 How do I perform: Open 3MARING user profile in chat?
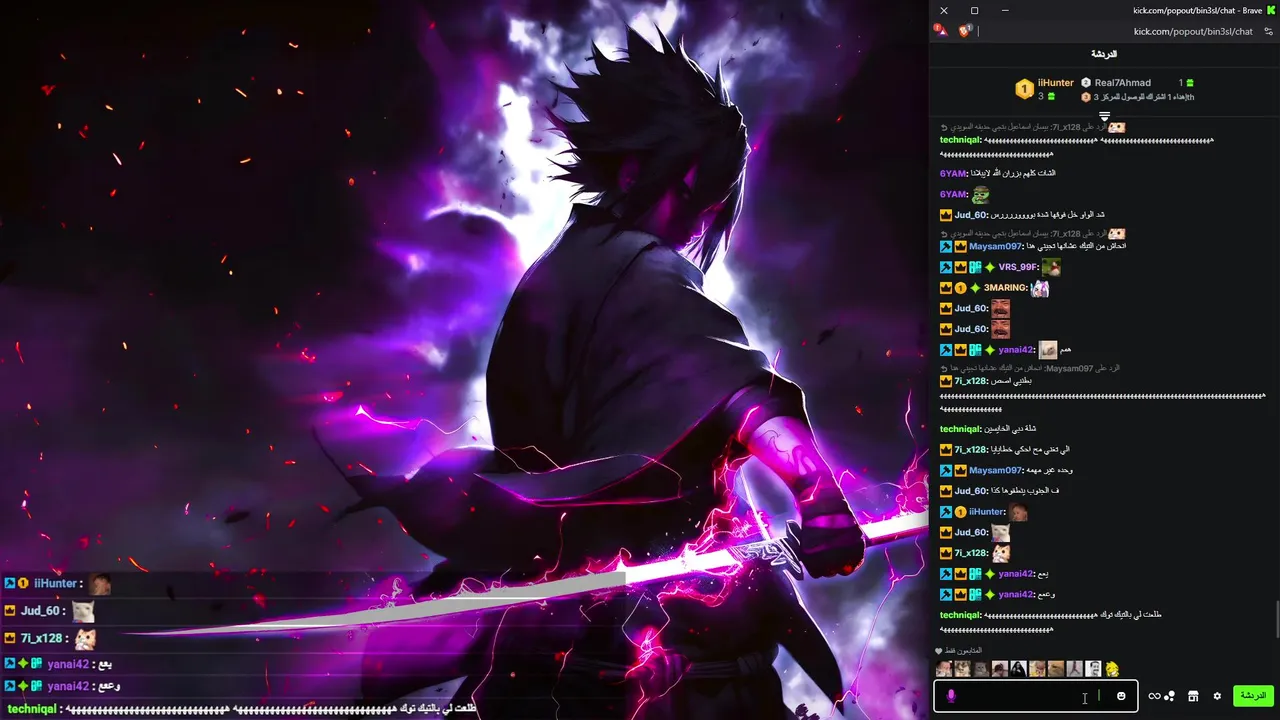tap(1006, 288)
